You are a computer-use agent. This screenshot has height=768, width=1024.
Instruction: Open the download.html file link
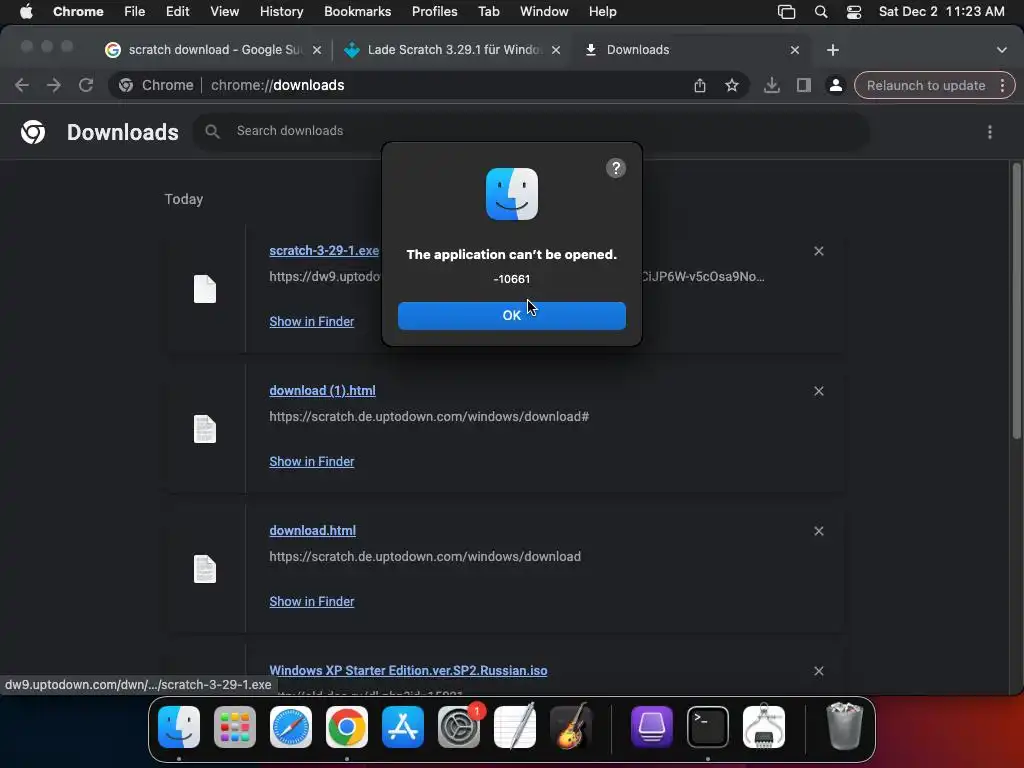pos(312,530)
